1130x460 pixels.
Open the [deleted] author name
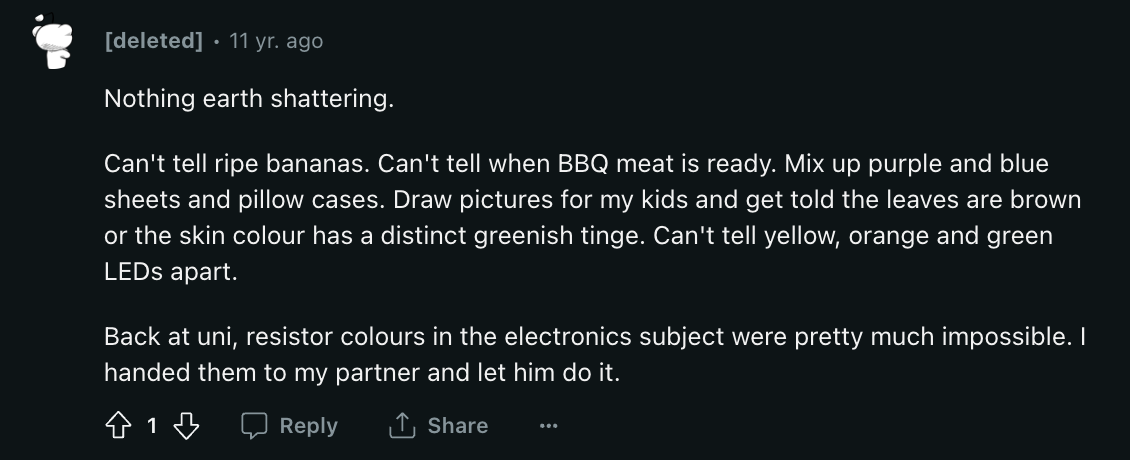[154, 41]
